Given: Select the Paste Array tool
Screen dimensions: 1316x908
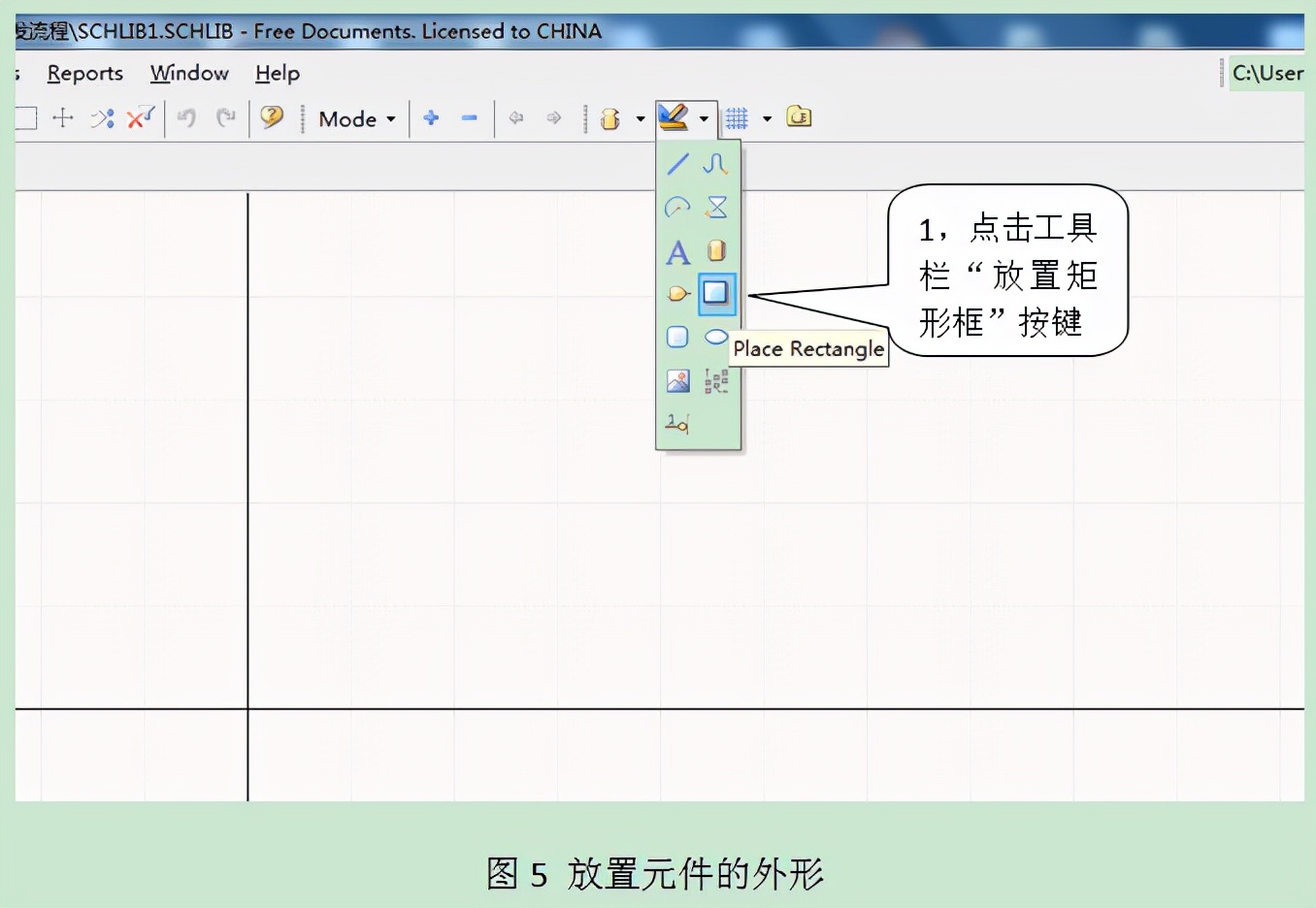Looking at the screenshot, I should tap(715, 380).
